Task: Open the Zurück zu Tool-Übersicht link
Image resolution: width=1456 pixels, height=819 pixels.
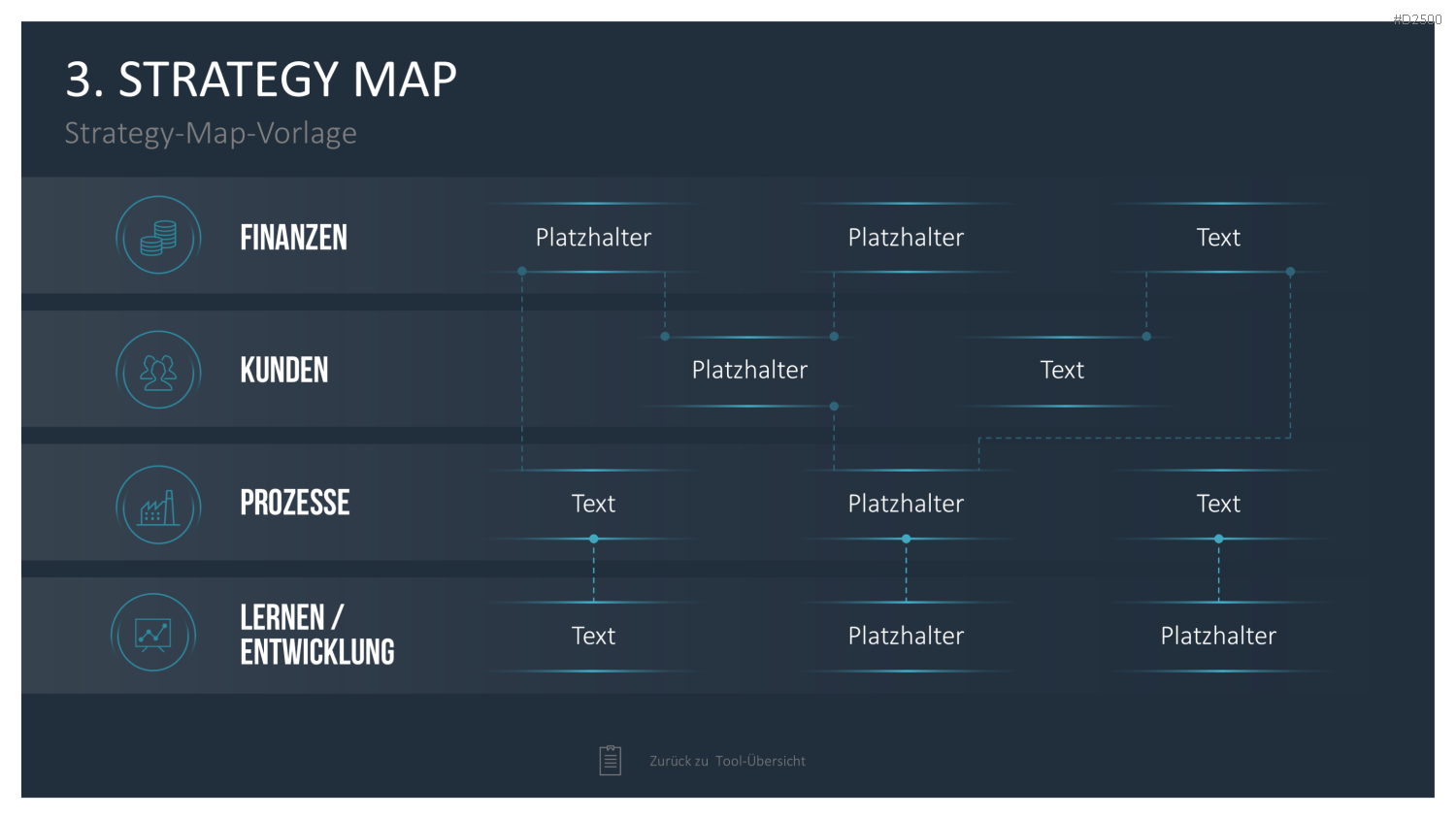Action: pyautogui.click(x=727, y=761)
